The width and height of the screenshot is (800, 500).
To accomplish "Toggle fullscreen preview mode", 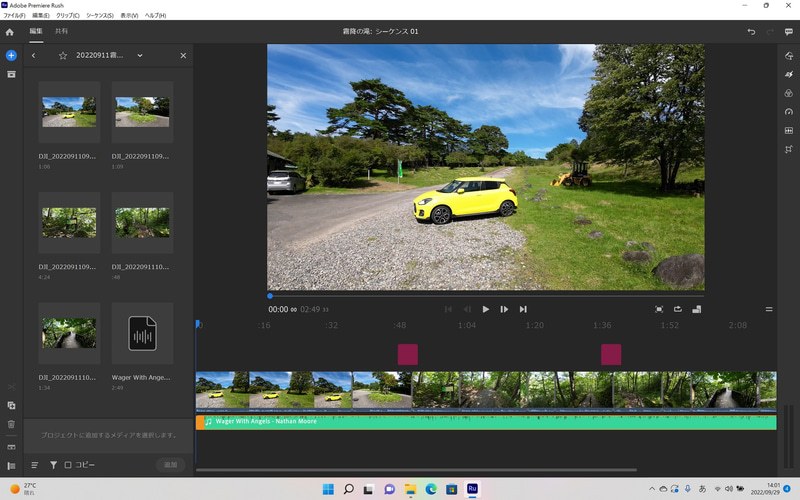I will (659, 309).
